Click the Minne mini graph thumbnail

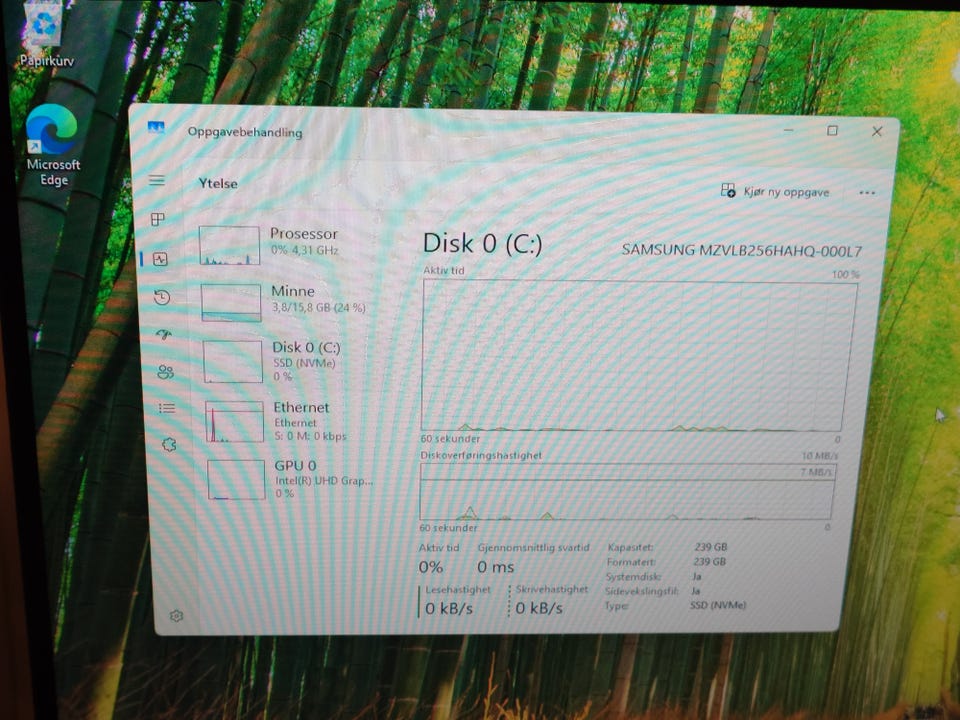coord(231,302)
